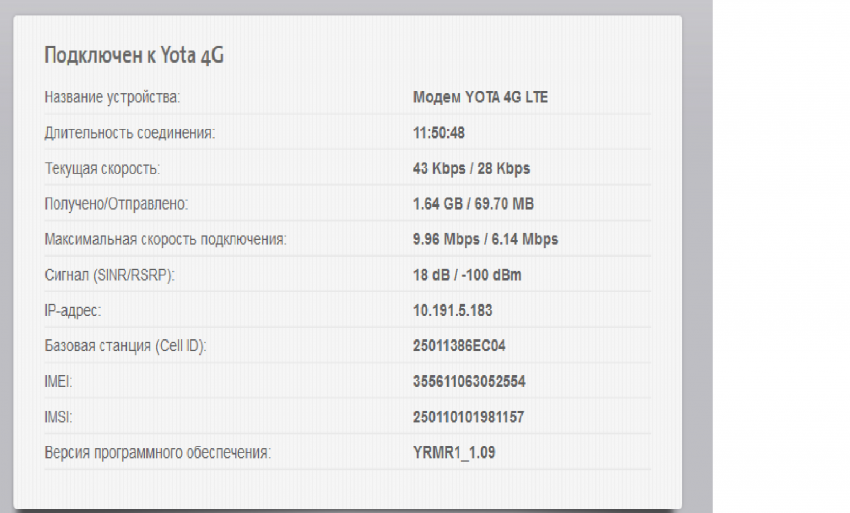The width and height of the screenshot is (850, 513).
Task: Click the "IP-адрес" label
Action: [x=73, y=310]
